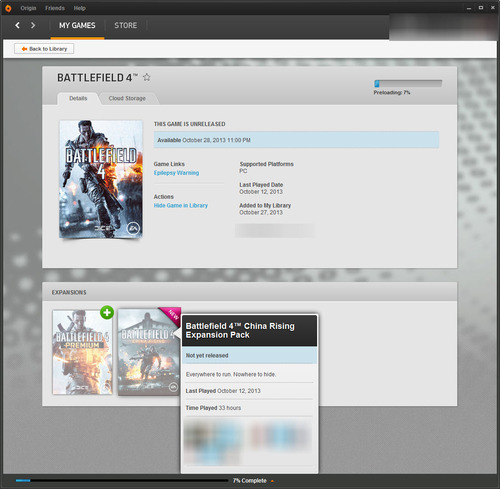Open the Friends menu

point(55,8)
